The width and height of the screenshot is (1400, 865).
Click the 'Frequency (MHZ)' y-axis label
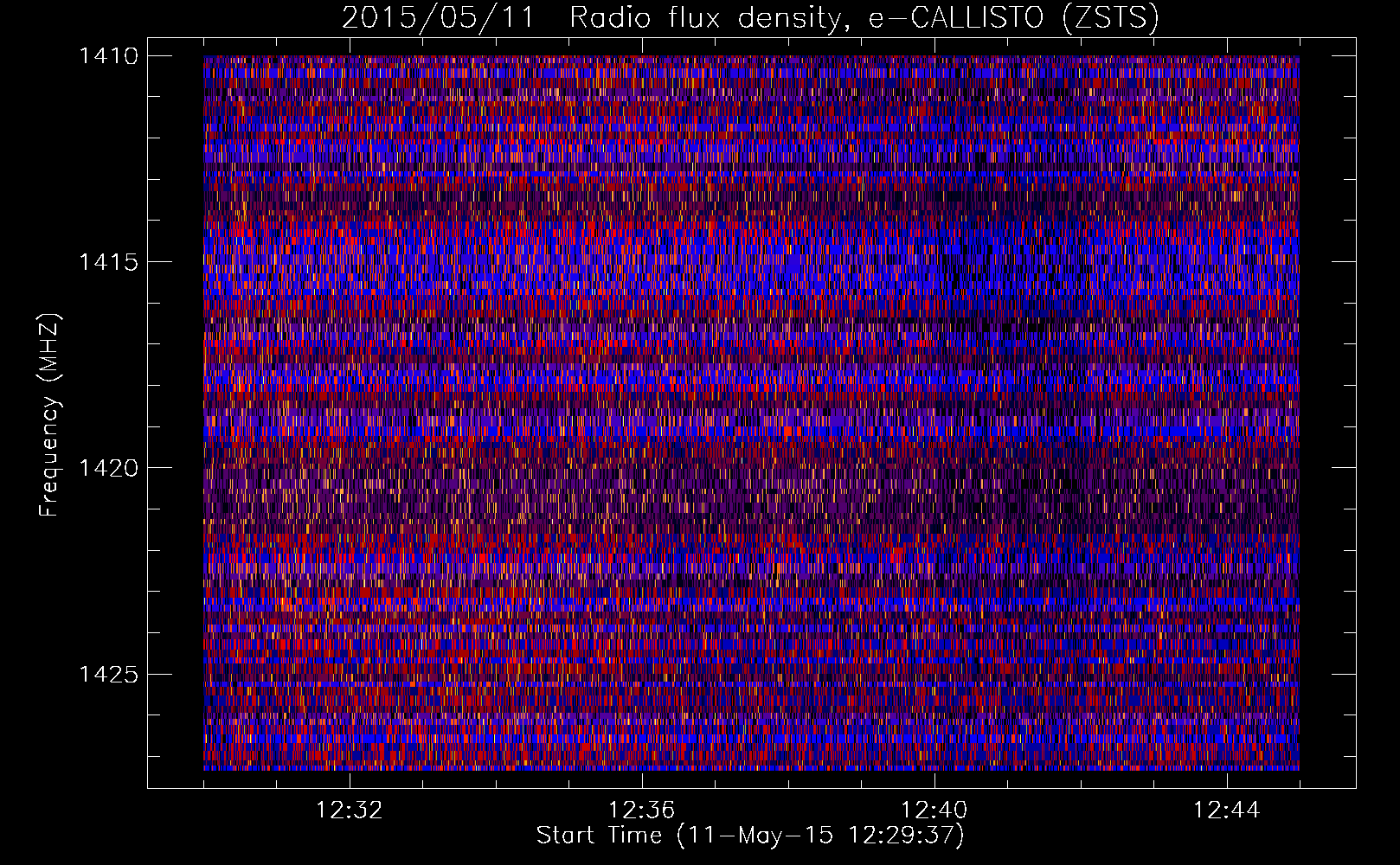(x=49, y=415)
